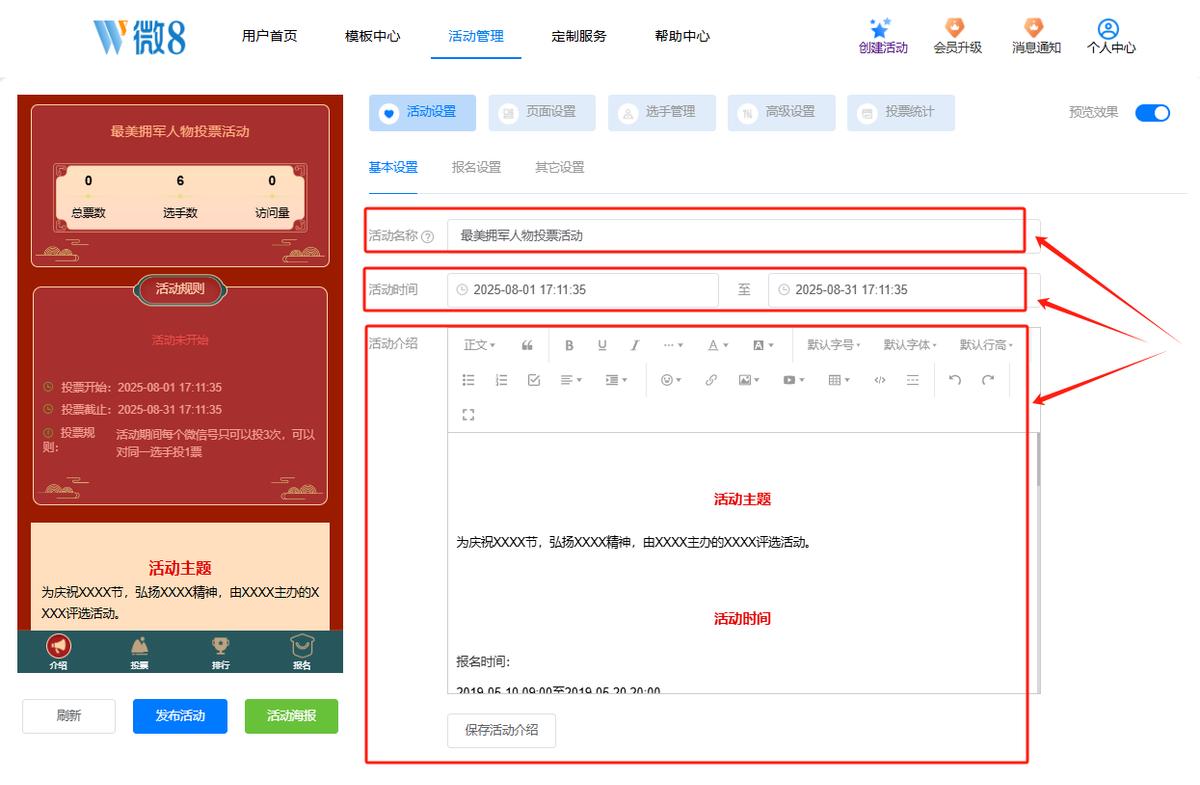
Task: Click the 活动海报 button
Action: [291, 716]
